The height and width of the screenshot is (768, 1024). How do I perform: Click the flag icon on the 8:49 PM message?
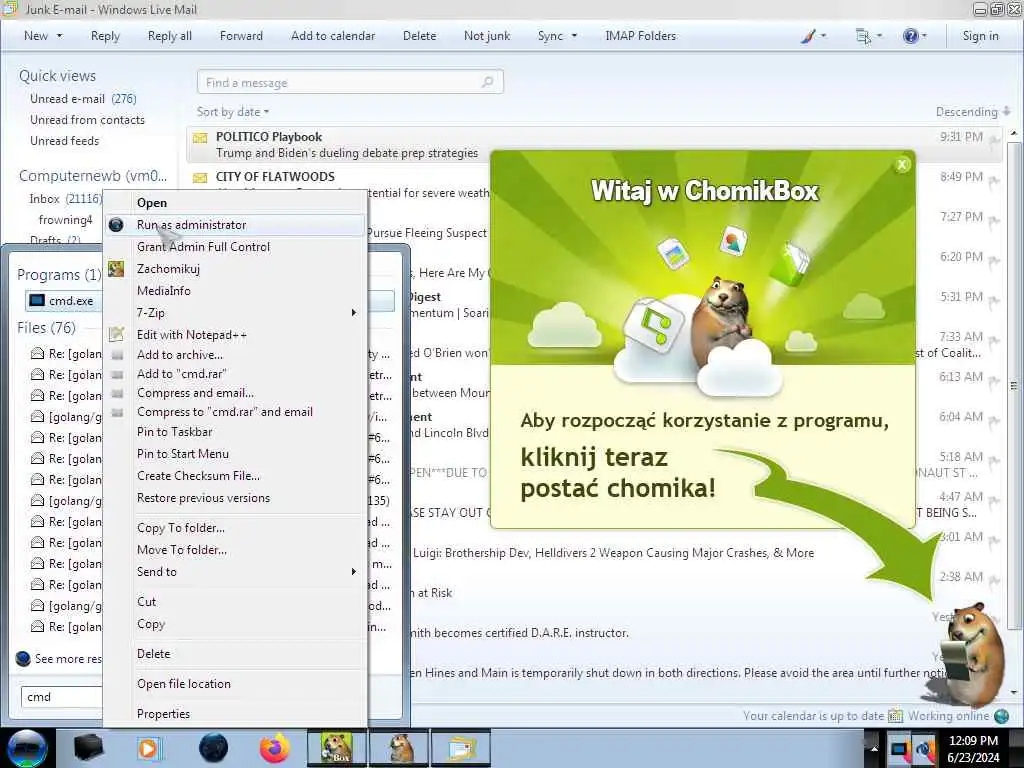995,182
